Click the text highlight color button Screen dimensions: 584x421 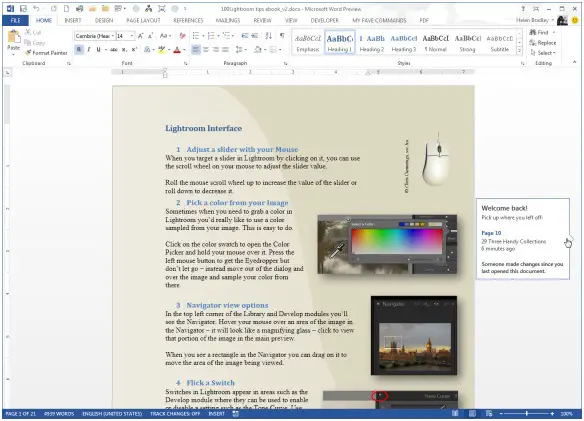(x=161, y=50)
